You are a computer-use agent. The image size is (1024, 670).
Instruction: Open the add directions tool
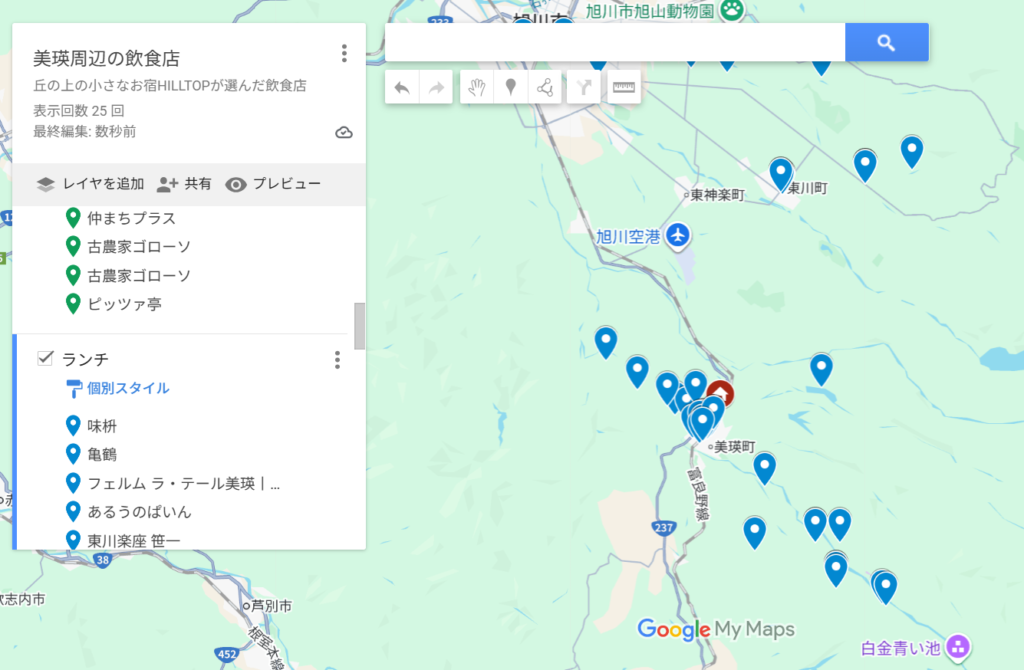[585, 87]
